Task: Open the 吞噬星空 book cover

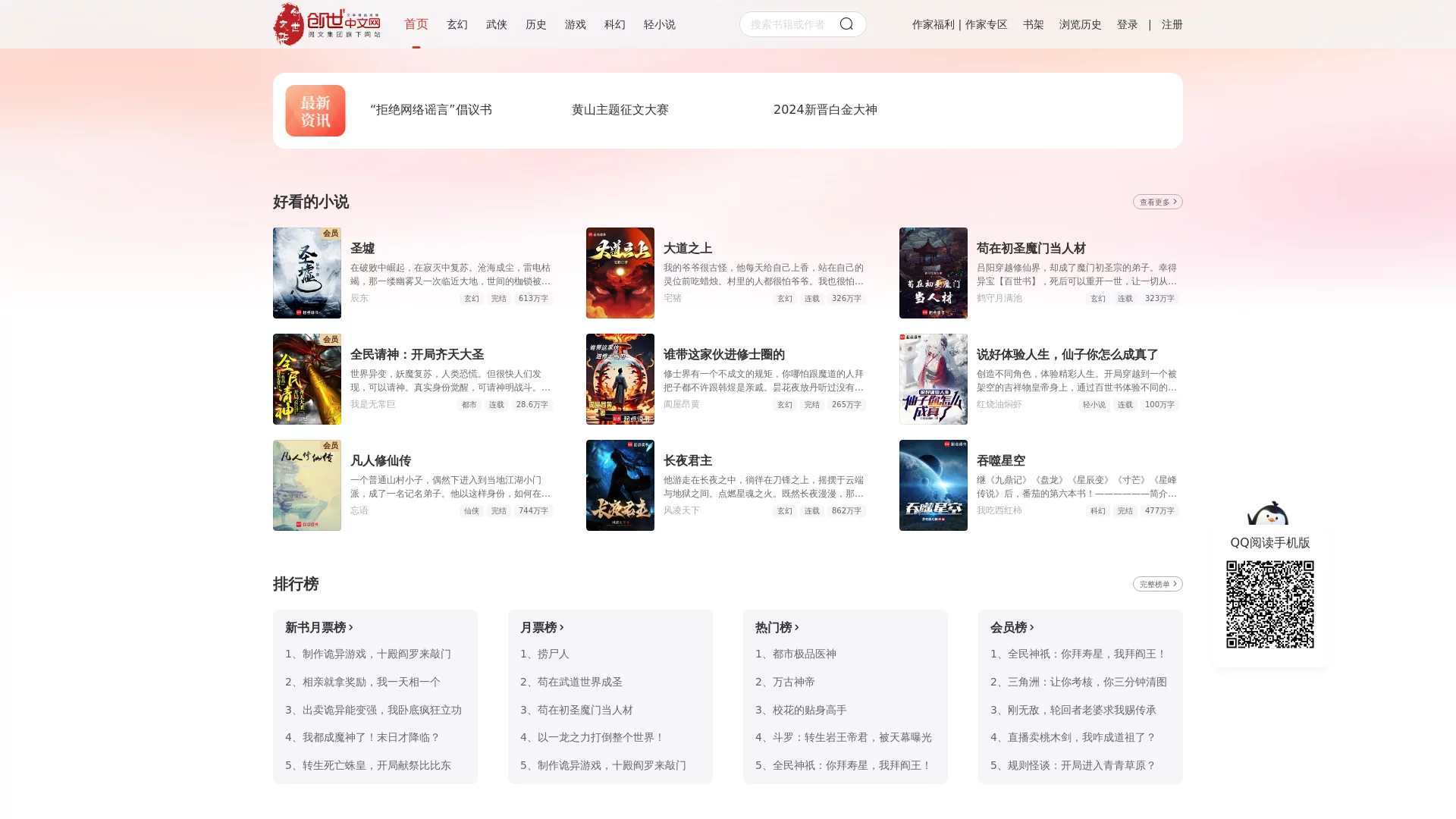Action: pyautogui.click(x=933, y=485)
